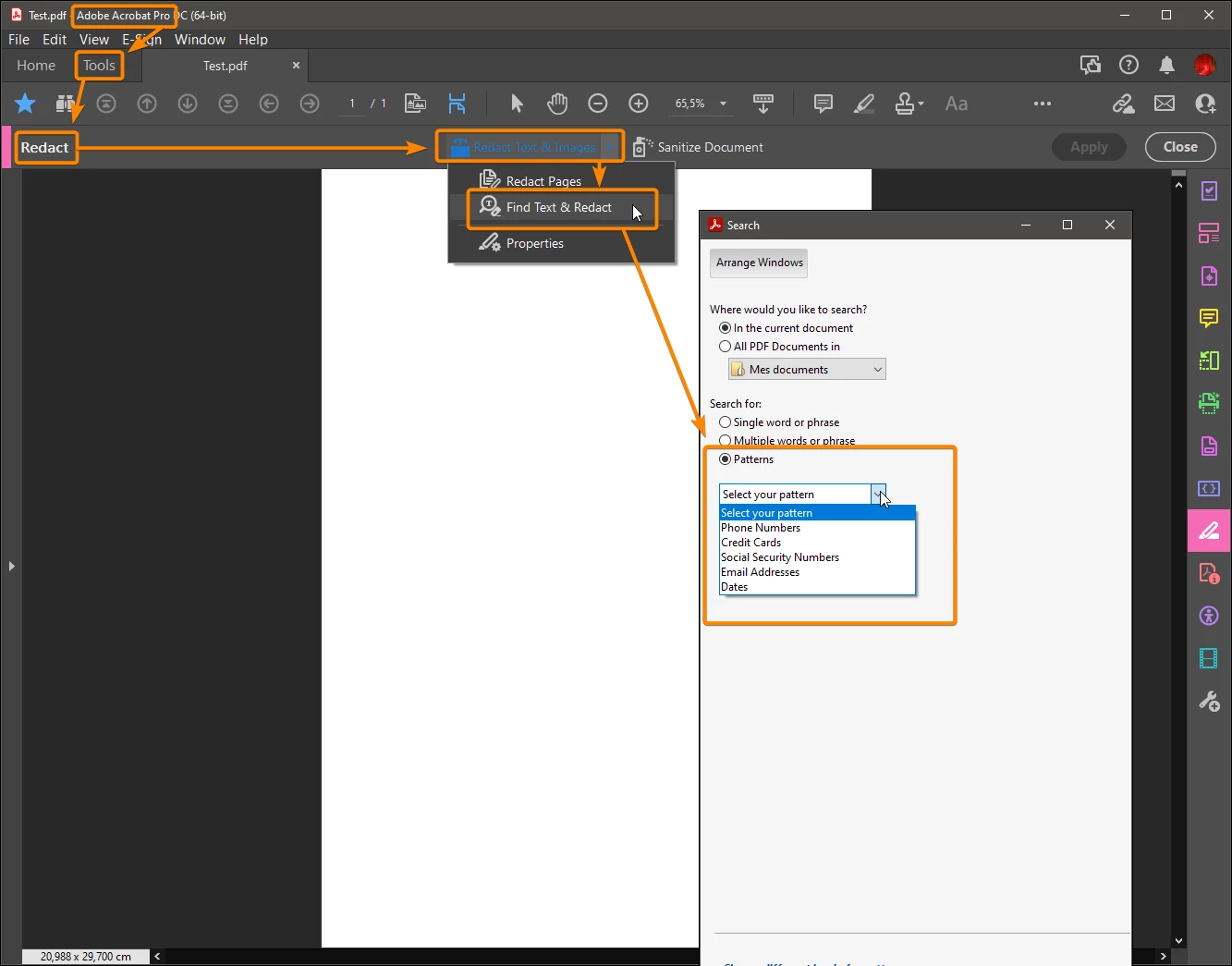Click the next page down-arrow icon
This screenshot has height=966, width=1232.
[188, 104]
